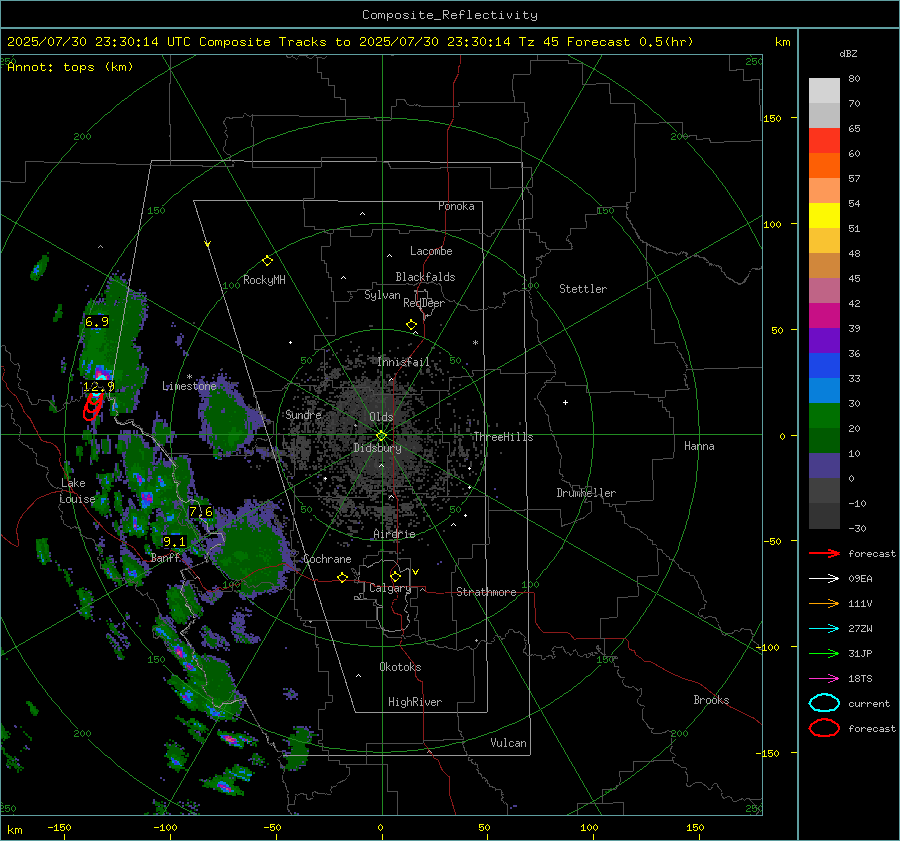Click the Composite_Reflectivity title
900x841 pixels.
click(450, 15)
